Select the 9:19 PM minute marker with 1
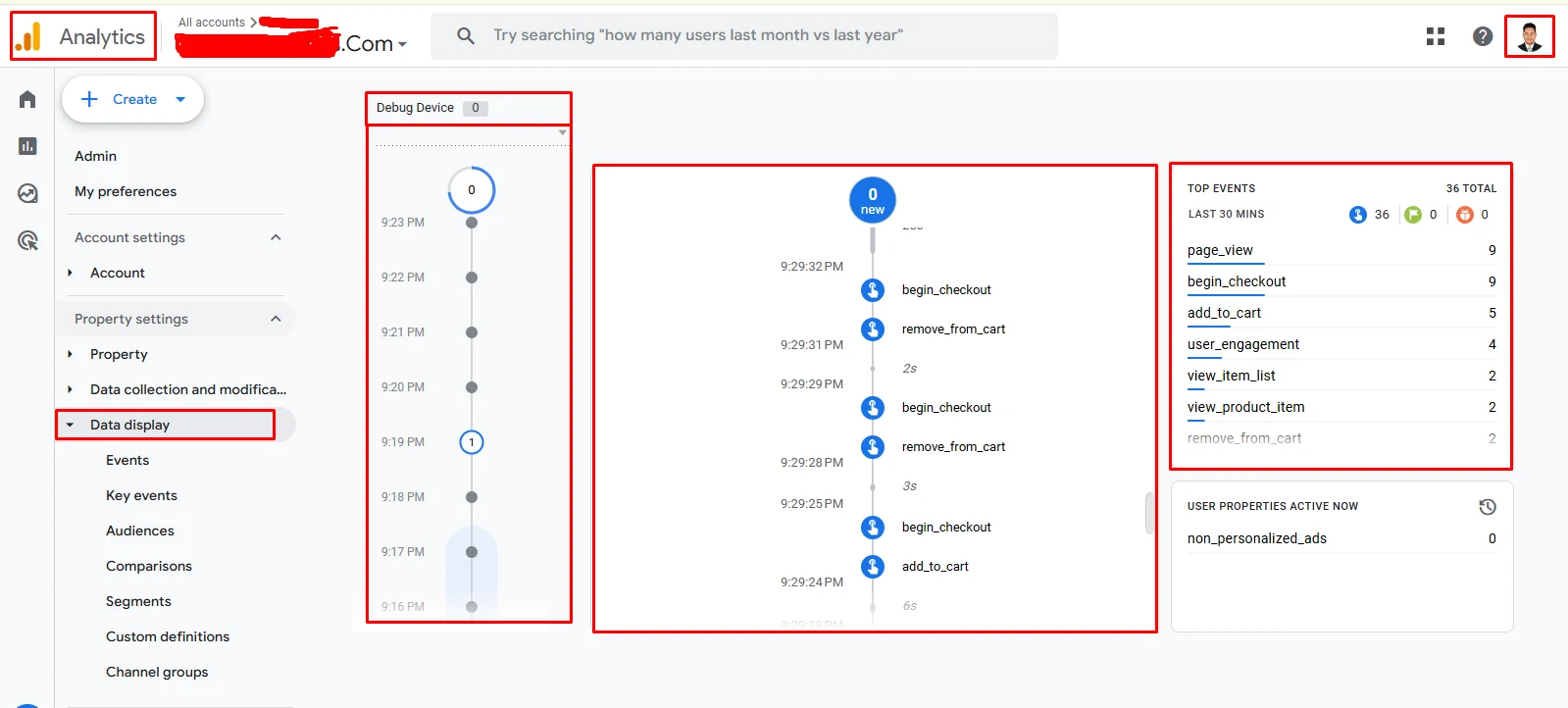The height and width of the screenshot is (708, 1568). tap(472, 442)
